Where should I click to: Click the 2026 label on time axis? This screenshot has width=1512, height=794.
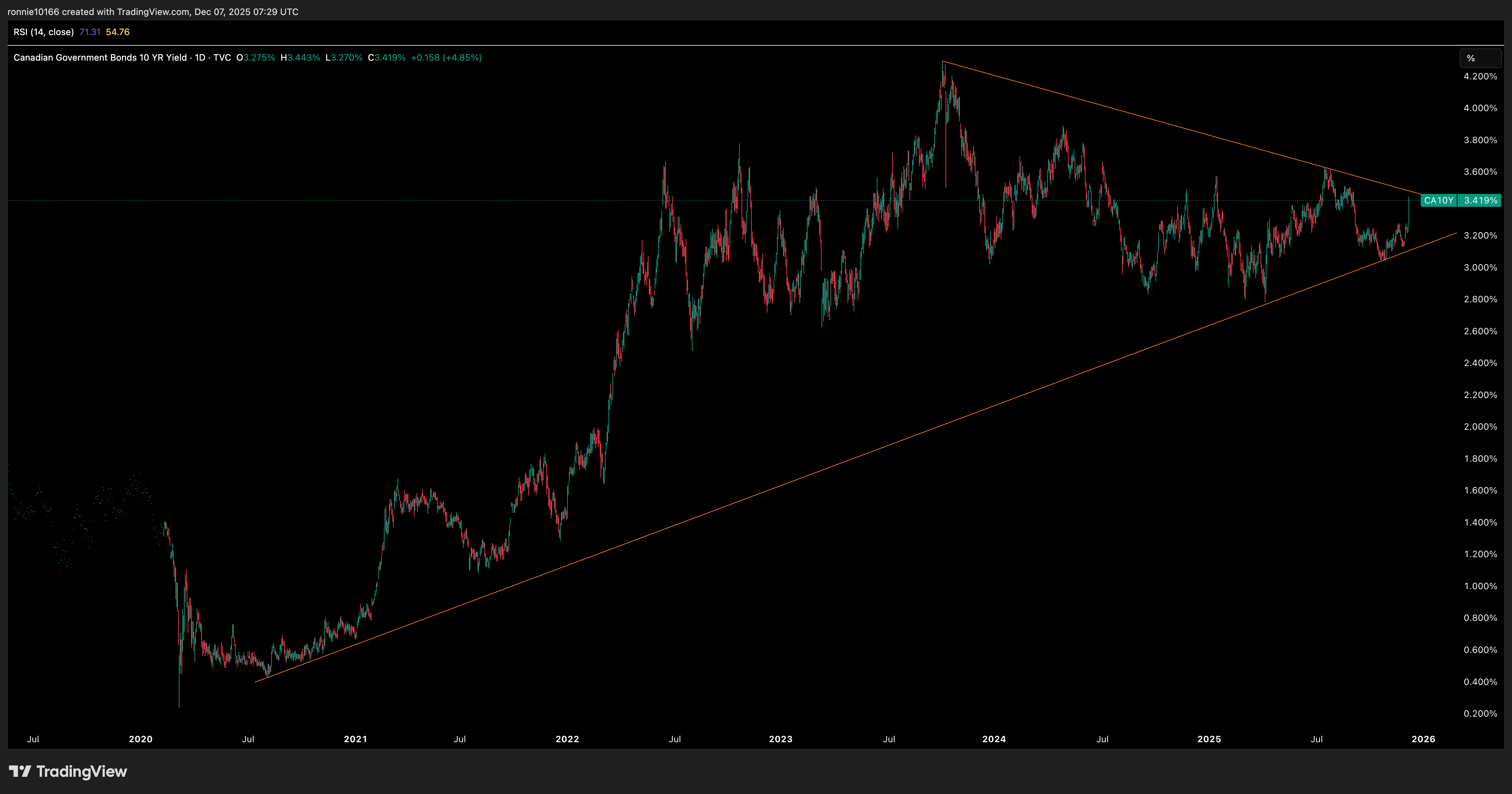click(1423, 739)
